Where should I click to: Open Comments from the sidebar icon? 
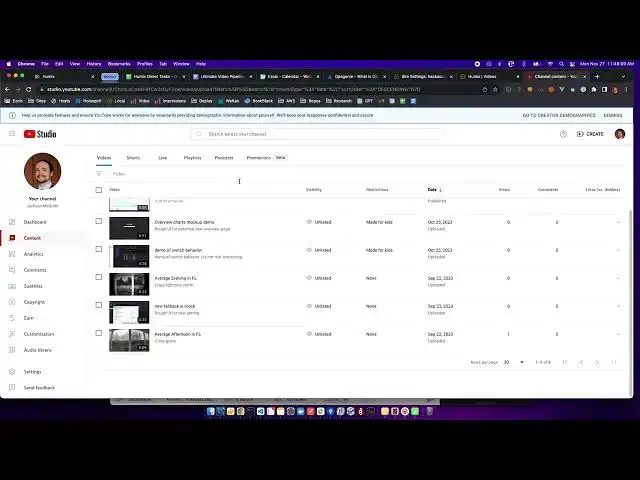tap(12, 270)
